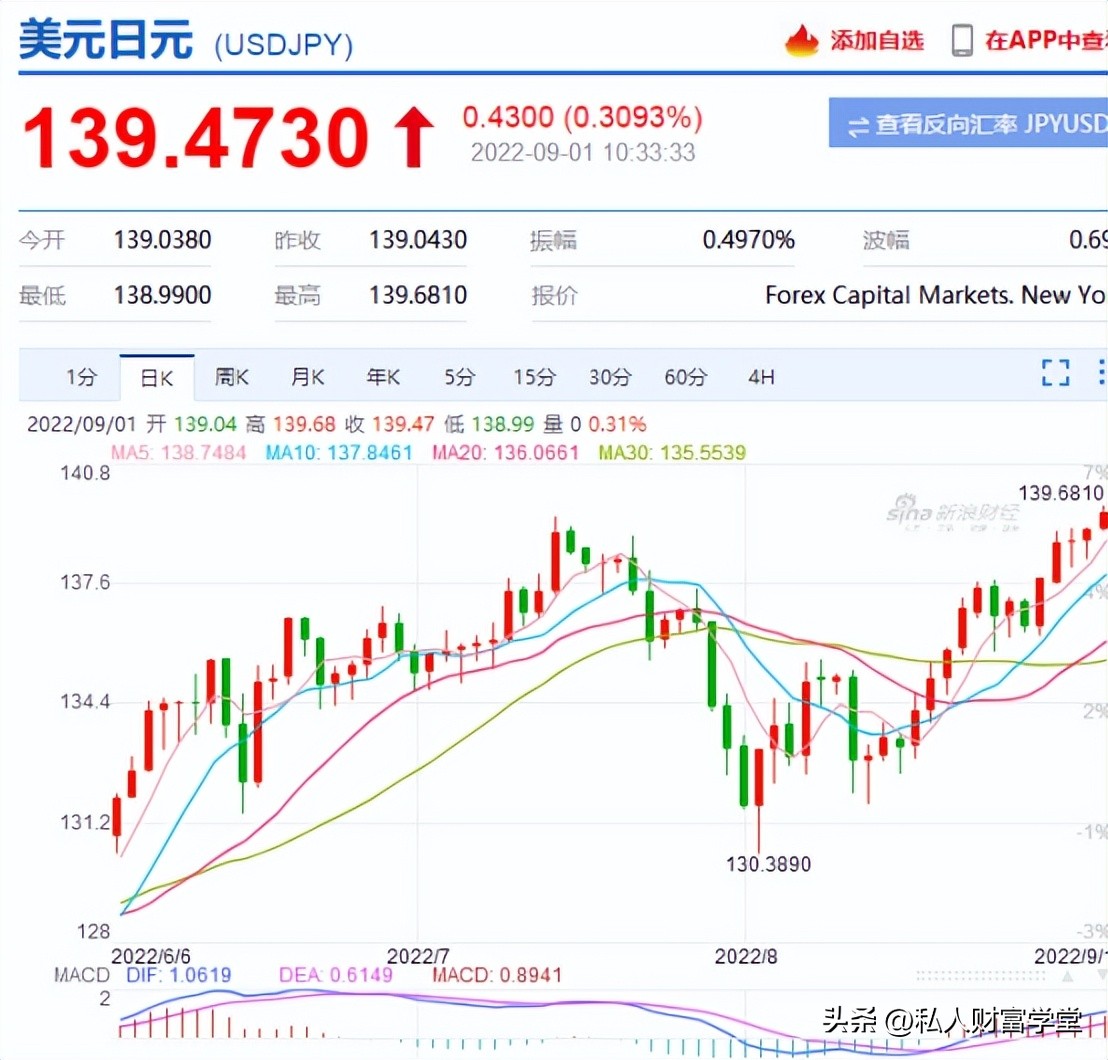Click the 134.4 price axis label
Image resolution: width=1108 pixels, height=1060 pixels.
(86, 702)
